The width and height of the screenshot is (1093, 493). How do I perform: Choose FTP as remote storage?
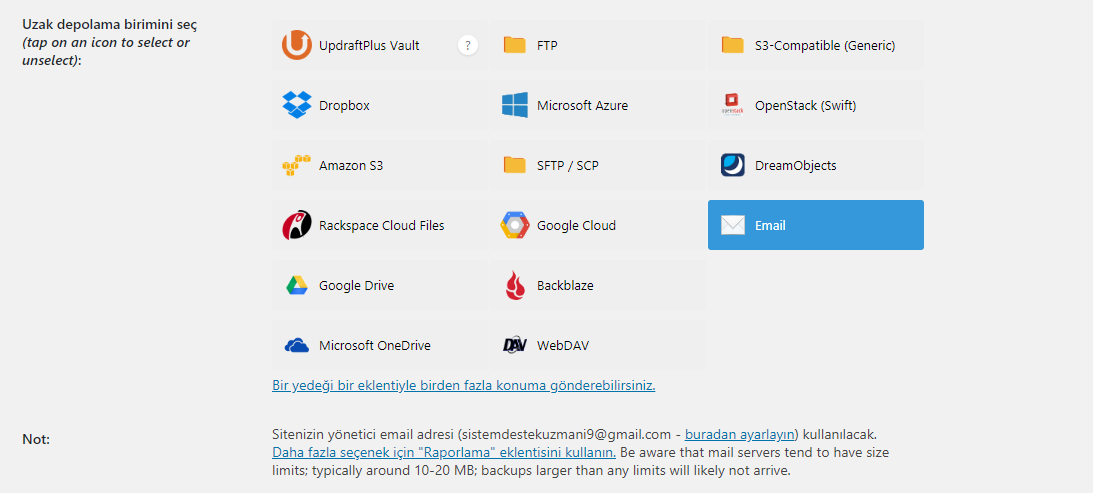(x=547, y=46)
